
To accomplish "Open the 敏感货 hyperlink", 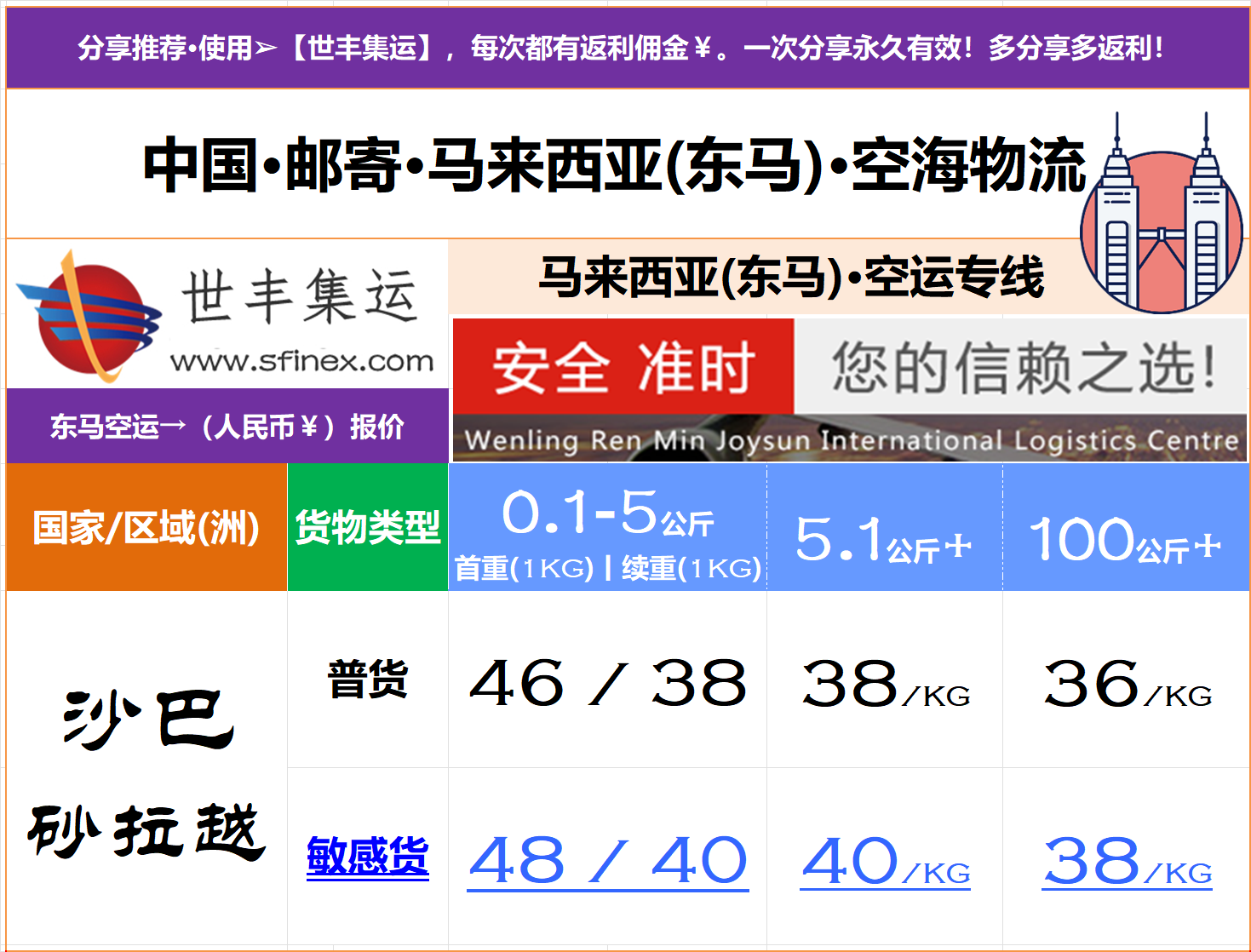I will coord(368,856).
